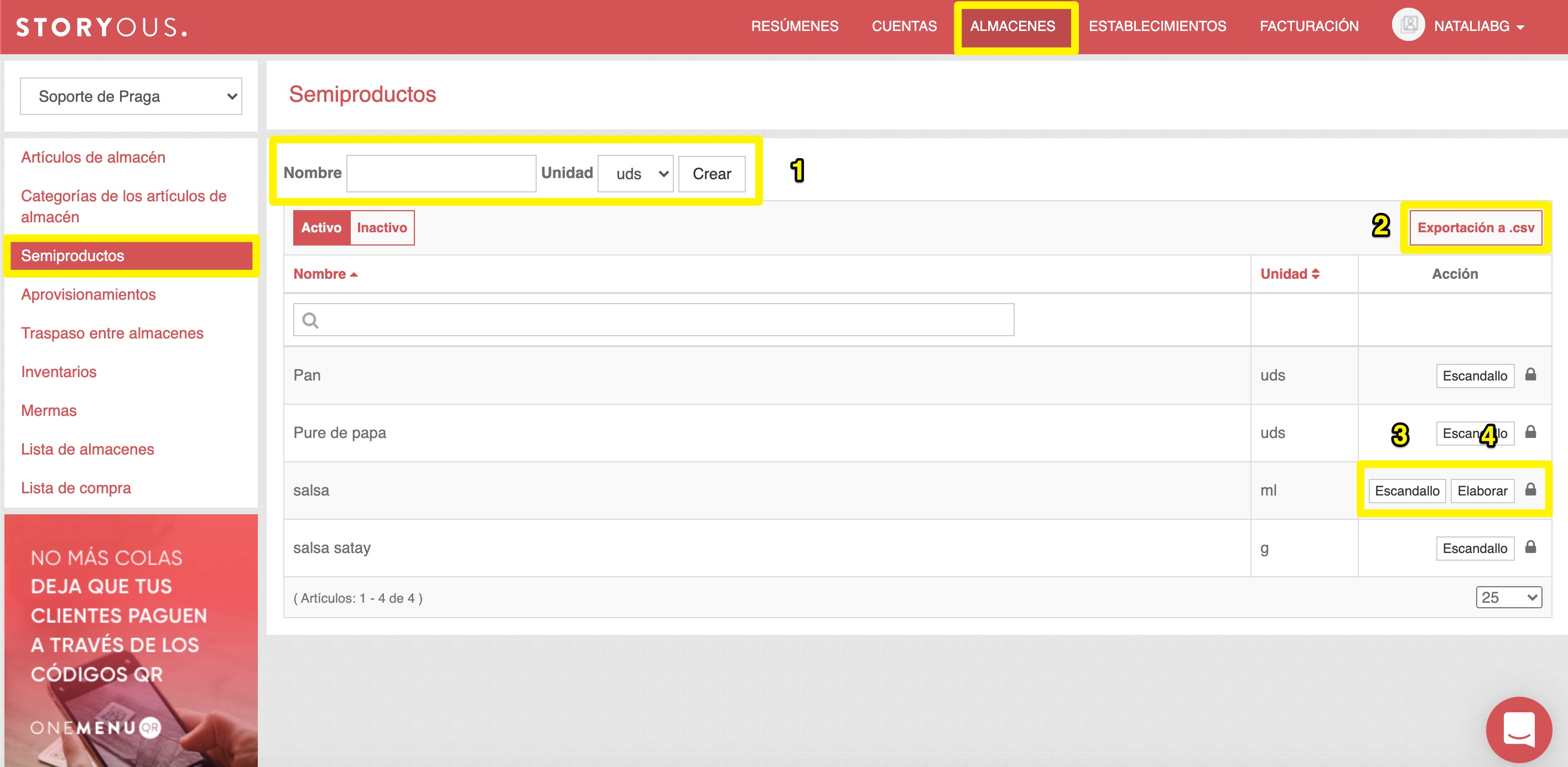
Task: Open the chat support bubble
Action: (1519, 729)
